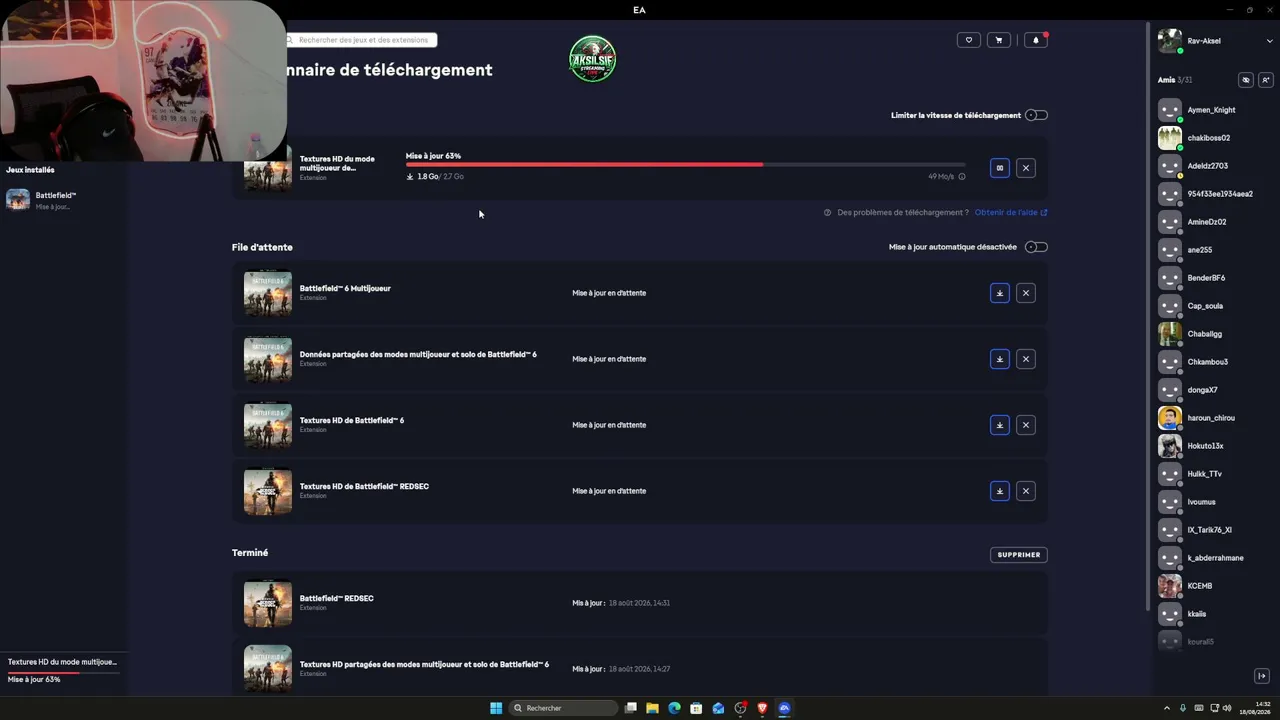Open friend Hulkk_TTv
This screenshot has width=1280, height=720.
pyautogui.click(x=1204, y=474)
